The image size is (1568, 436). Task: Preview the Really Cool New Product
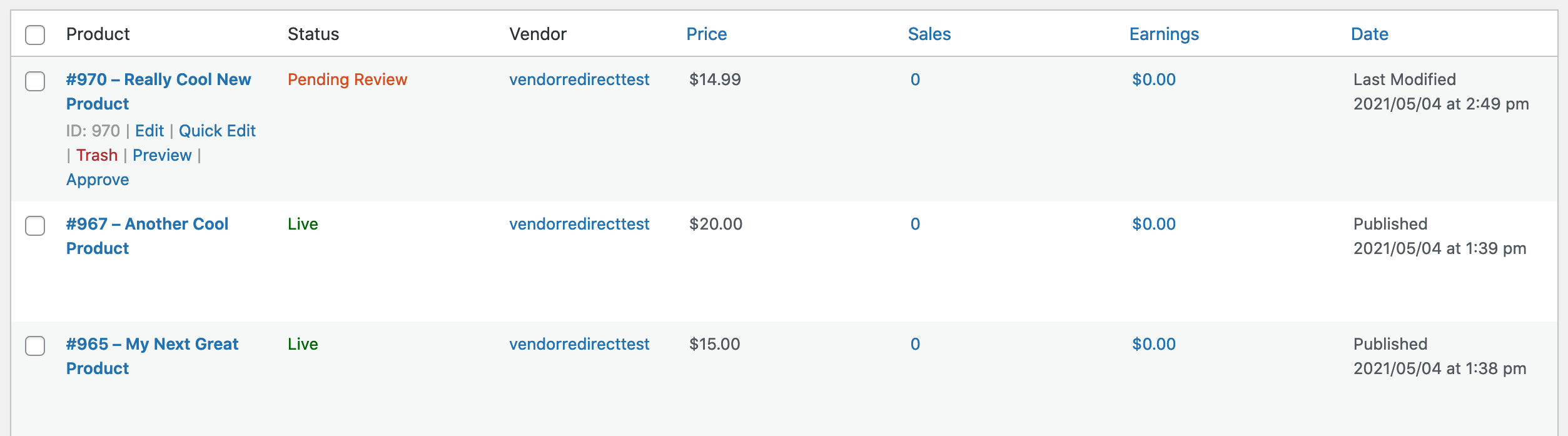[x=162, y=155]
